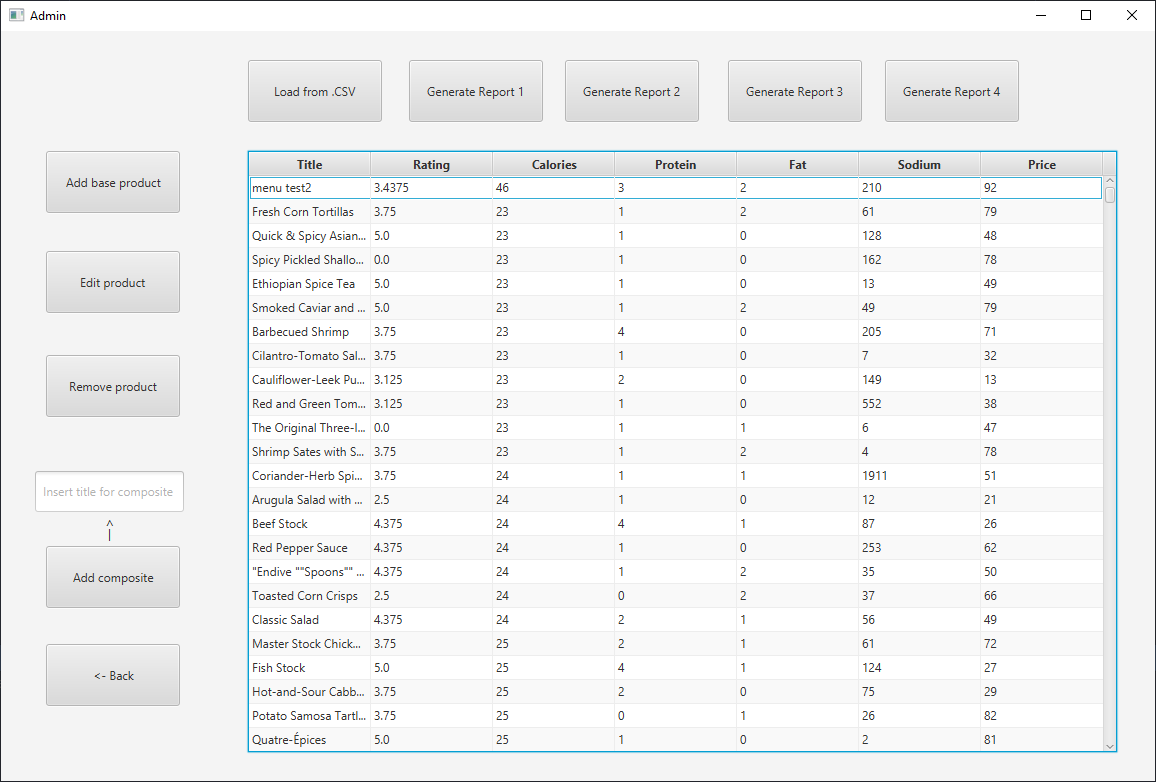Add a base product

tap(112, 182)
